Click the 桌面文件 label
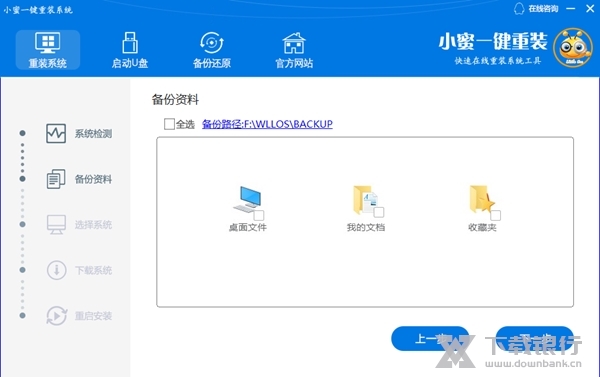The width and height of the screenshot is (600, 377). coord(248,227)
